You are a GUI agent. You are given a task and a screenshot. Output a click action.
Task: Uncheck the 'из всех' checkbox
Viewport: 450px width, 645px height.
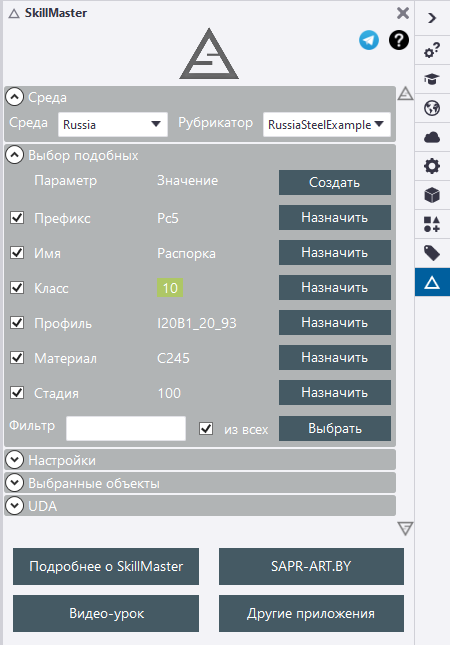[206, 429]
